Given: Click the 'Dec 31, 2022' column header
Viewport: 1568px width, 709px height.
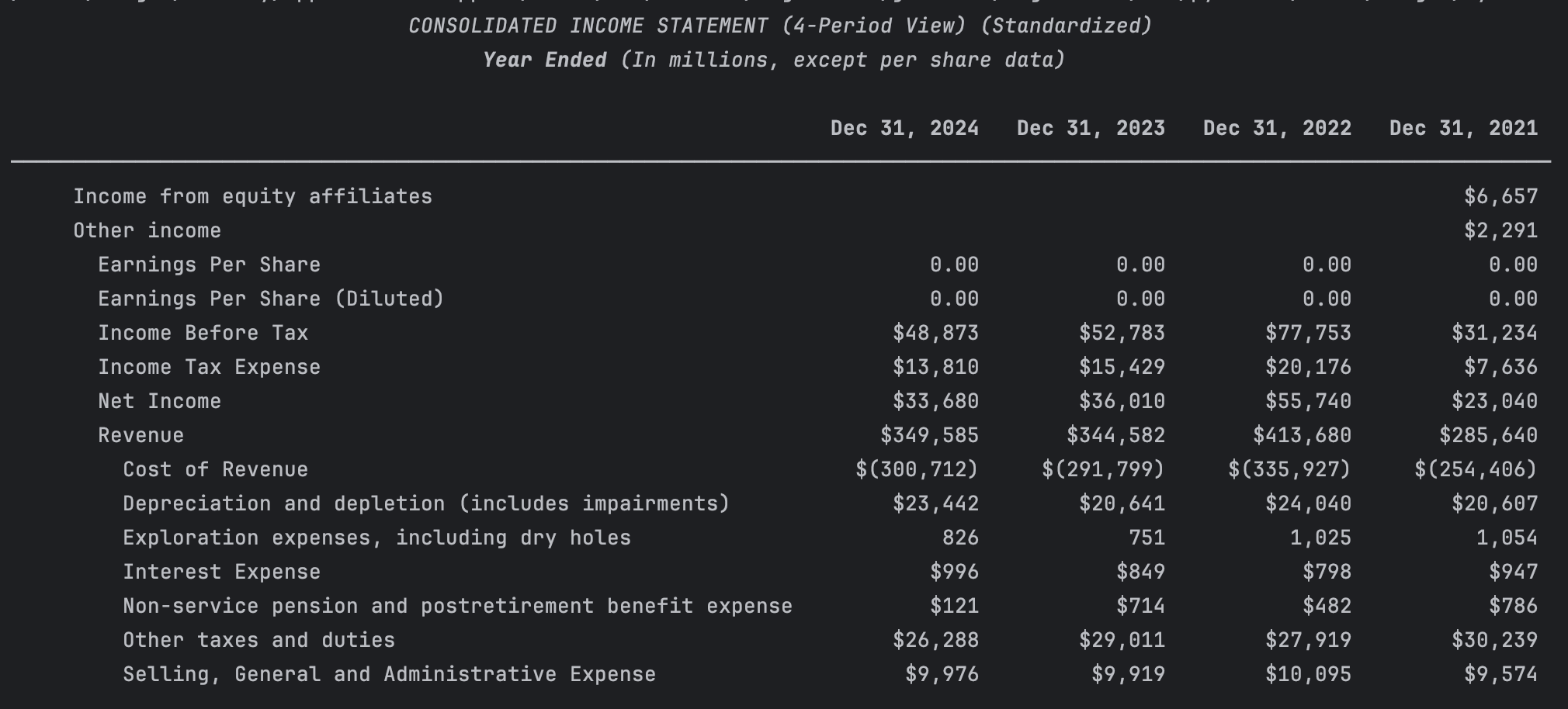Looking at the screenshot, I should (1278, 128).
